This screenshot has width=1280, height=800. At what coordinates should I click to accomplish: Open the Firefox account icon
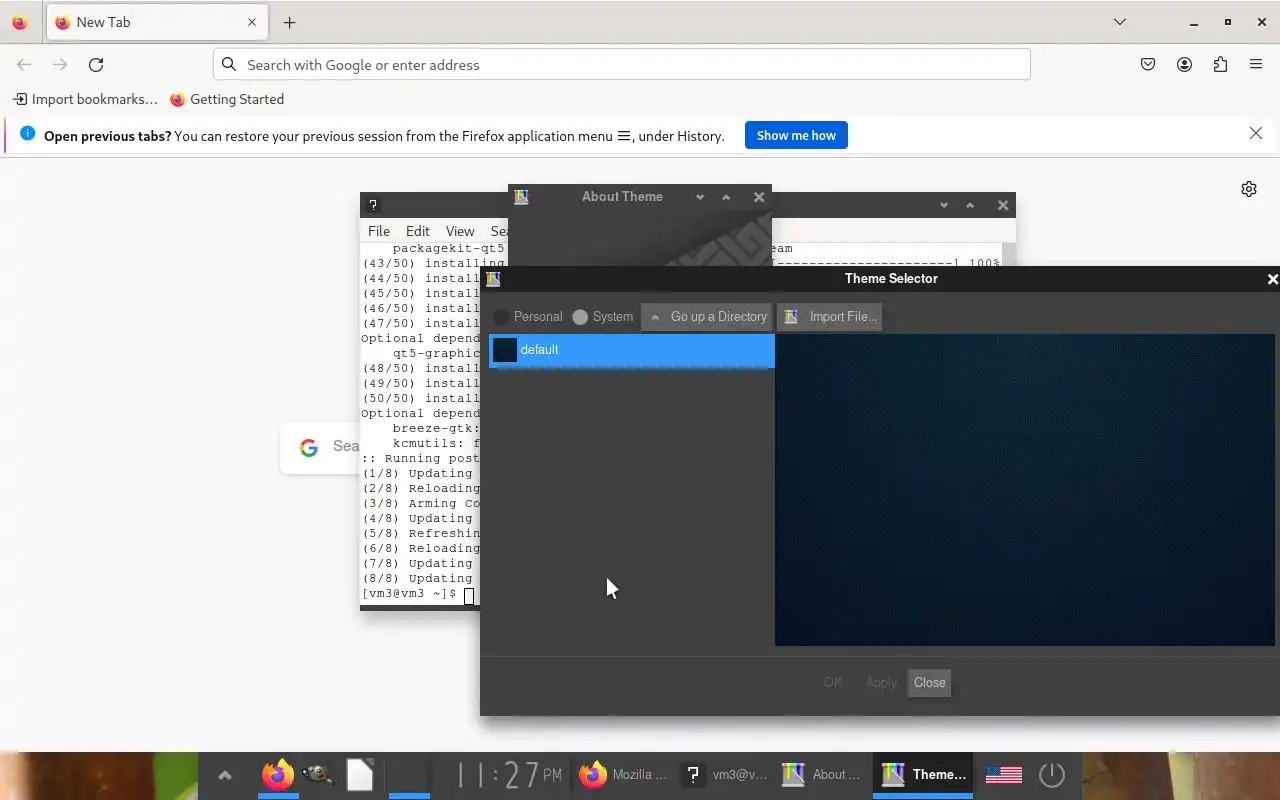point(1184,65)
